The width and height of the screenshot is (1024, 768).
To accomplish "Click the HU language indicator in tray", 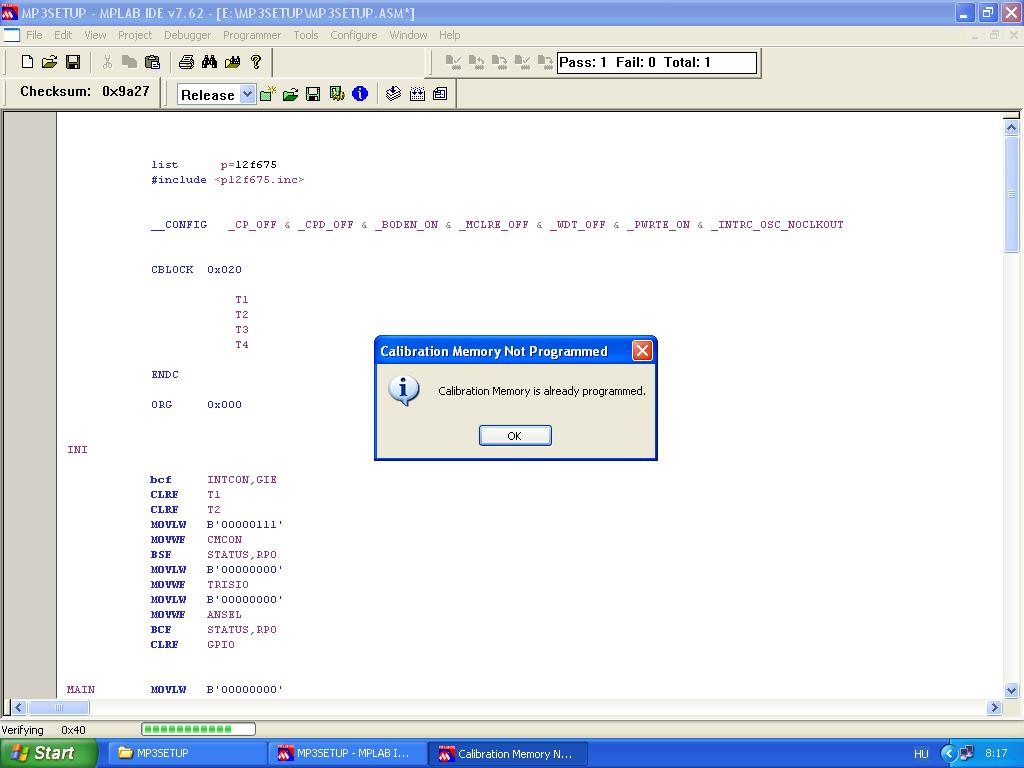I will (x=921, y=754).
